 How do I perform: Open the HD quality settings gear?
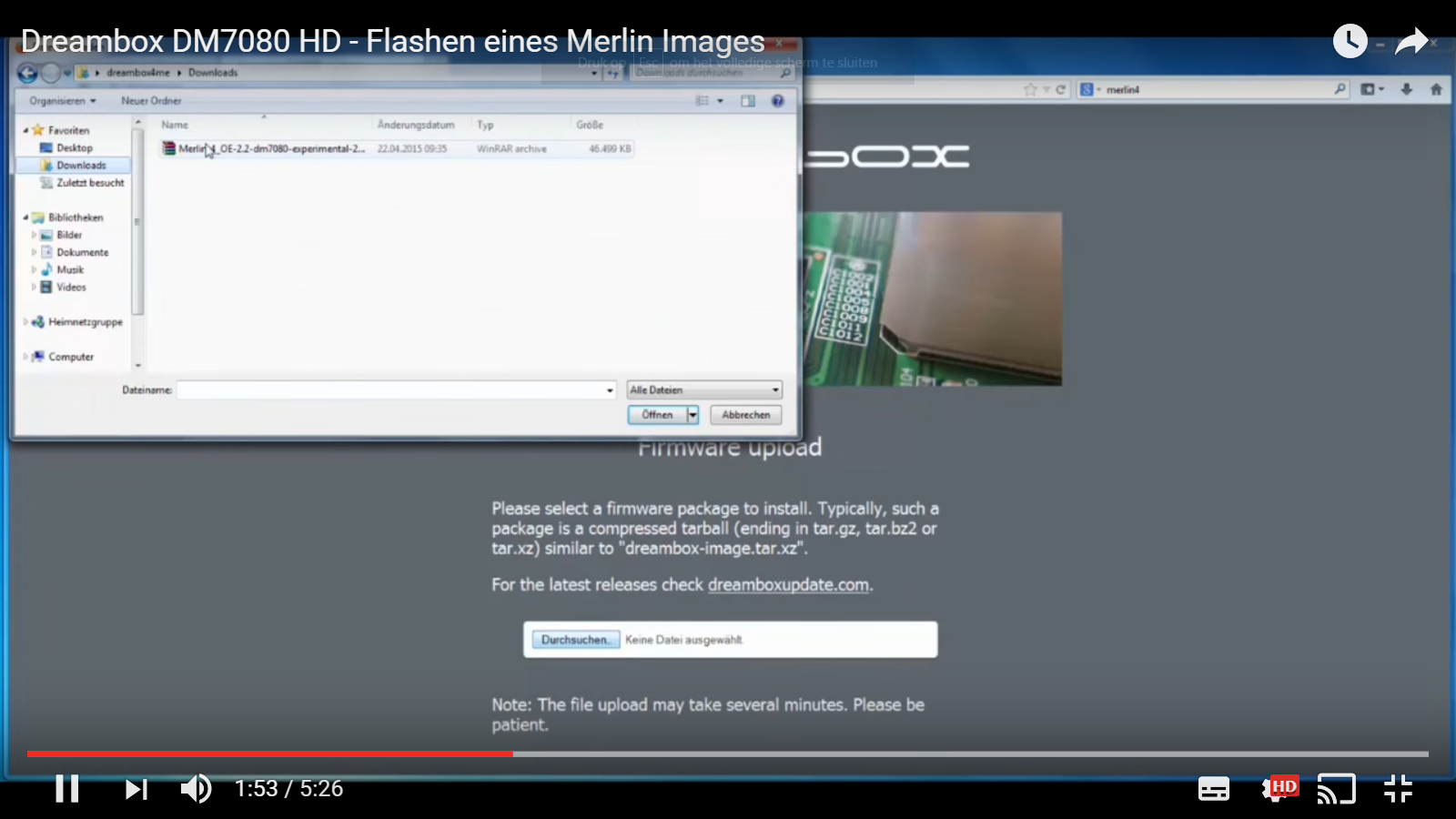coord(1279,788)
